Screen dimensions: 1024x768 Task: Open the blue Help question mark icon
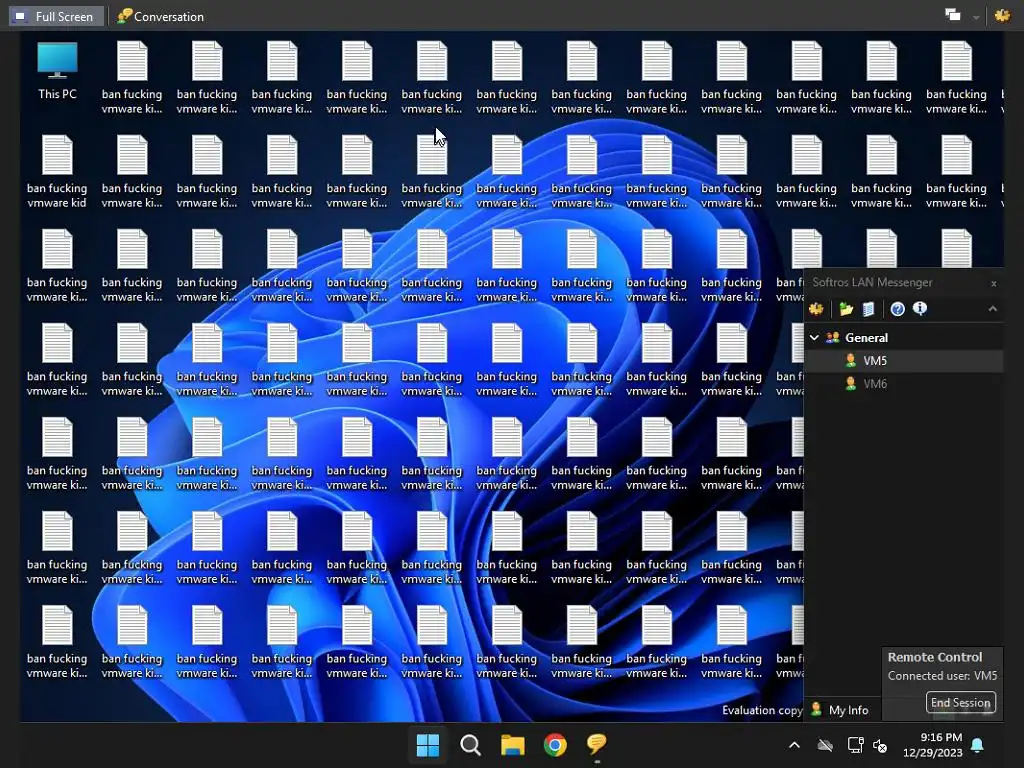[x=898, y=309]
